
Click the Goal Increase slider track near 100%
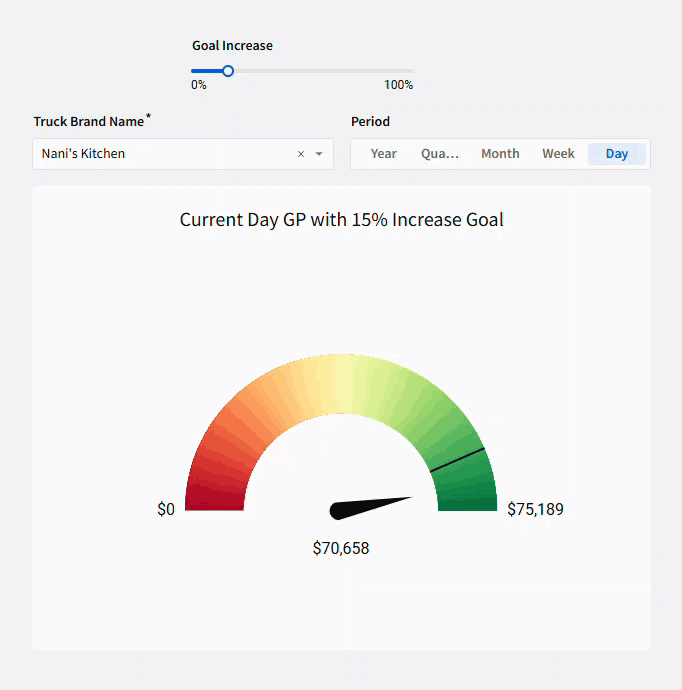pos(405,71)
